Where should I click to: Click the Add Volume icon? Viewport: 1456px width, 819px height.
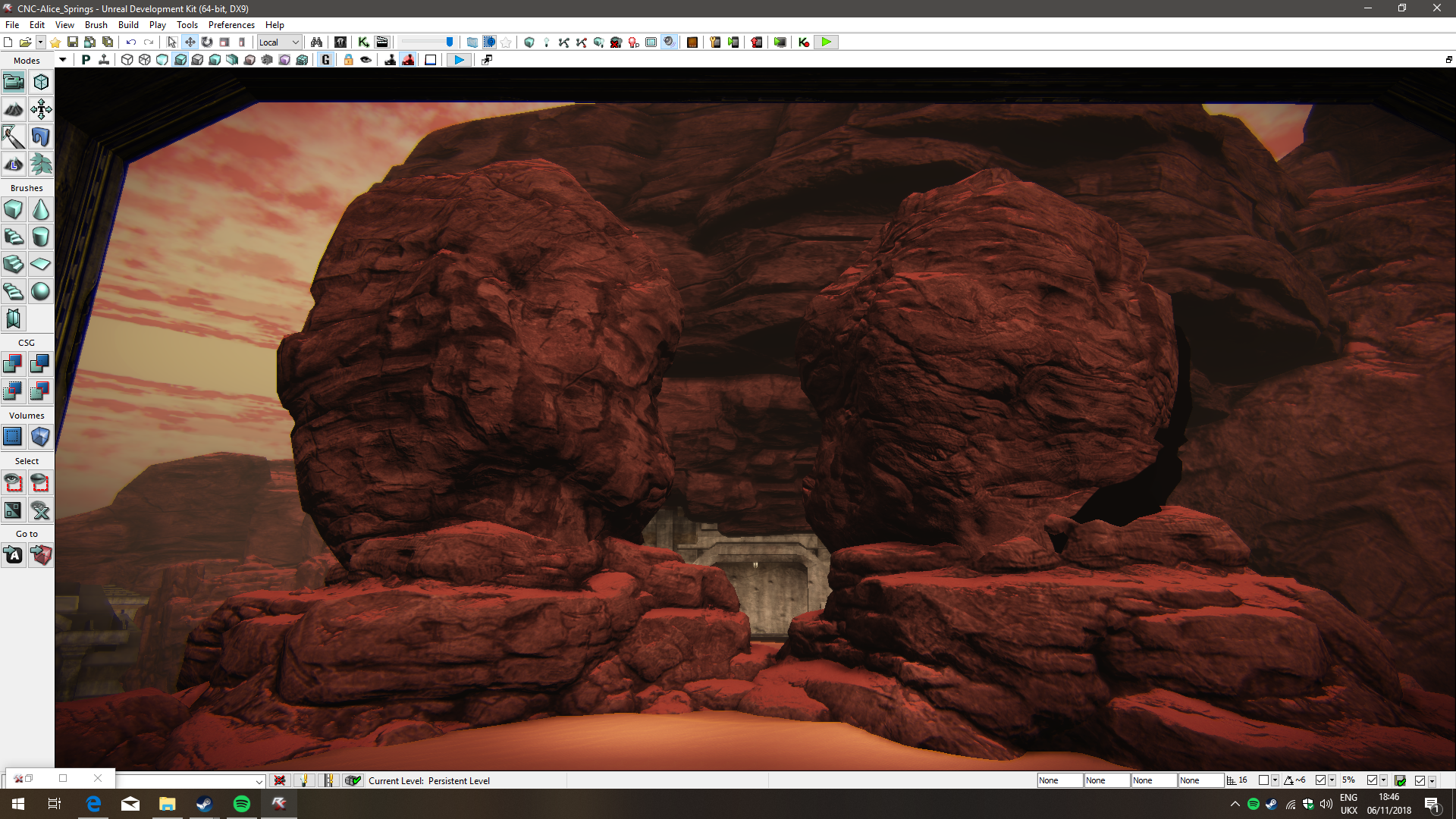point(41,437)
